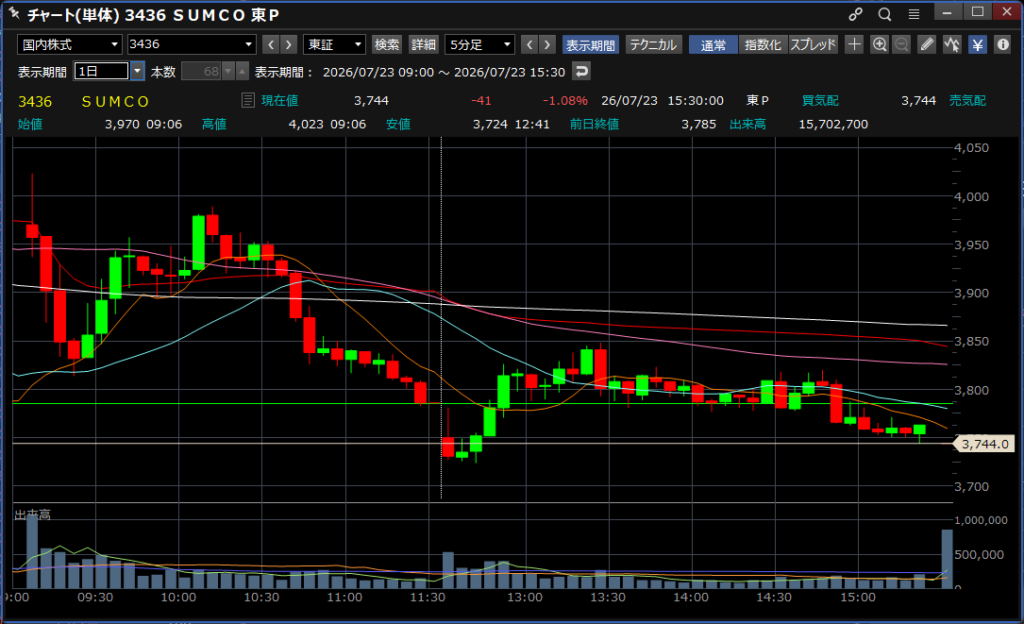Click the 4,023 high price value

pos(306,124)
